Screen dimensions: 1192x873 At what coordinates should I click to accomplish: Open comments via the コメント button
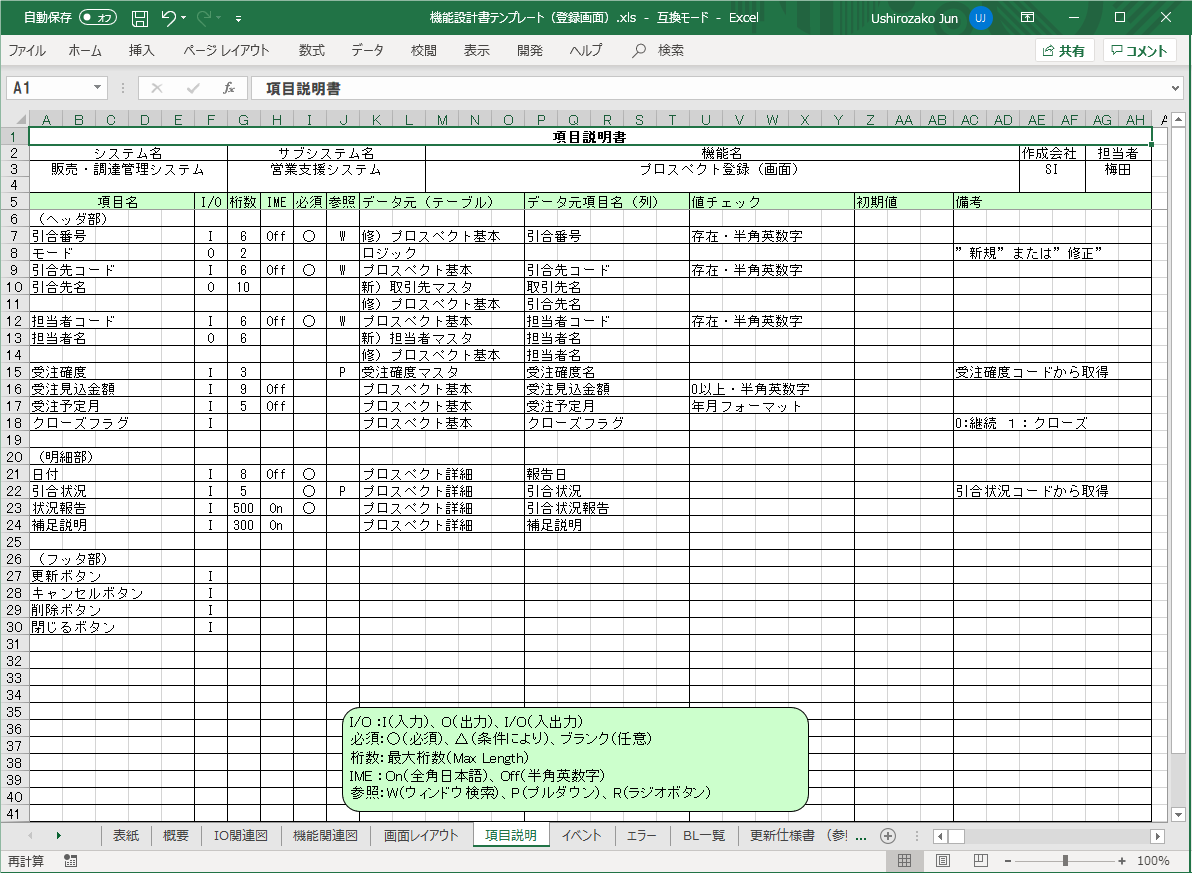(x=1138, y=48)
